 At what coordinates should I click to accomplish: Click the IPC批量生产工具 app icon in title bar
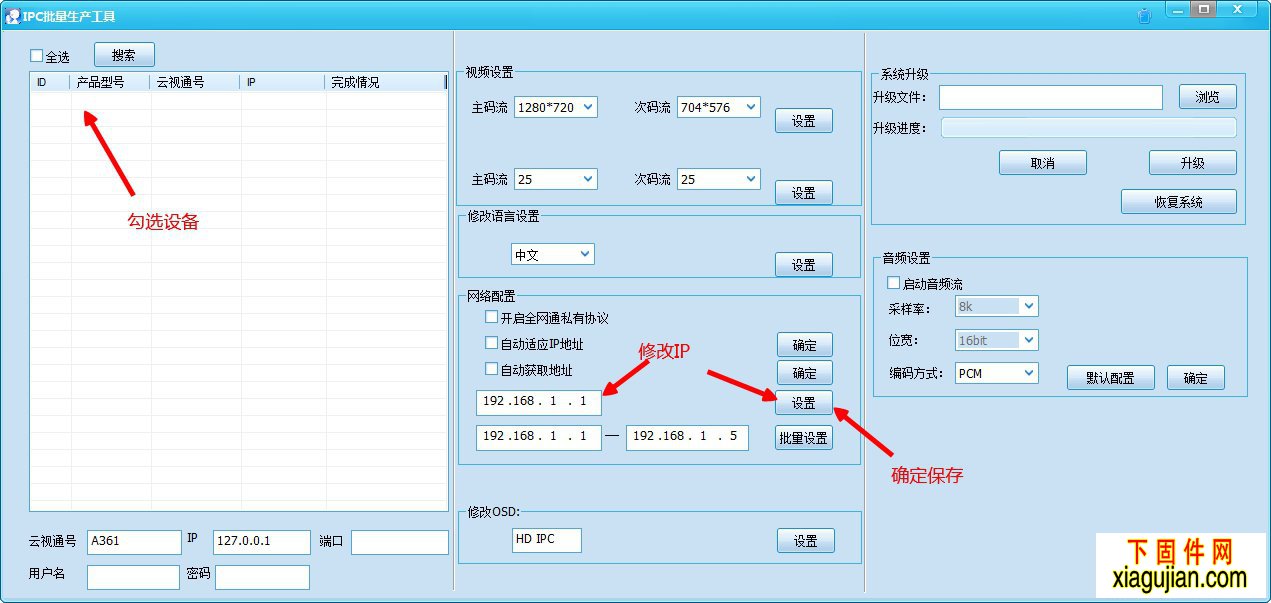[12, 16]
